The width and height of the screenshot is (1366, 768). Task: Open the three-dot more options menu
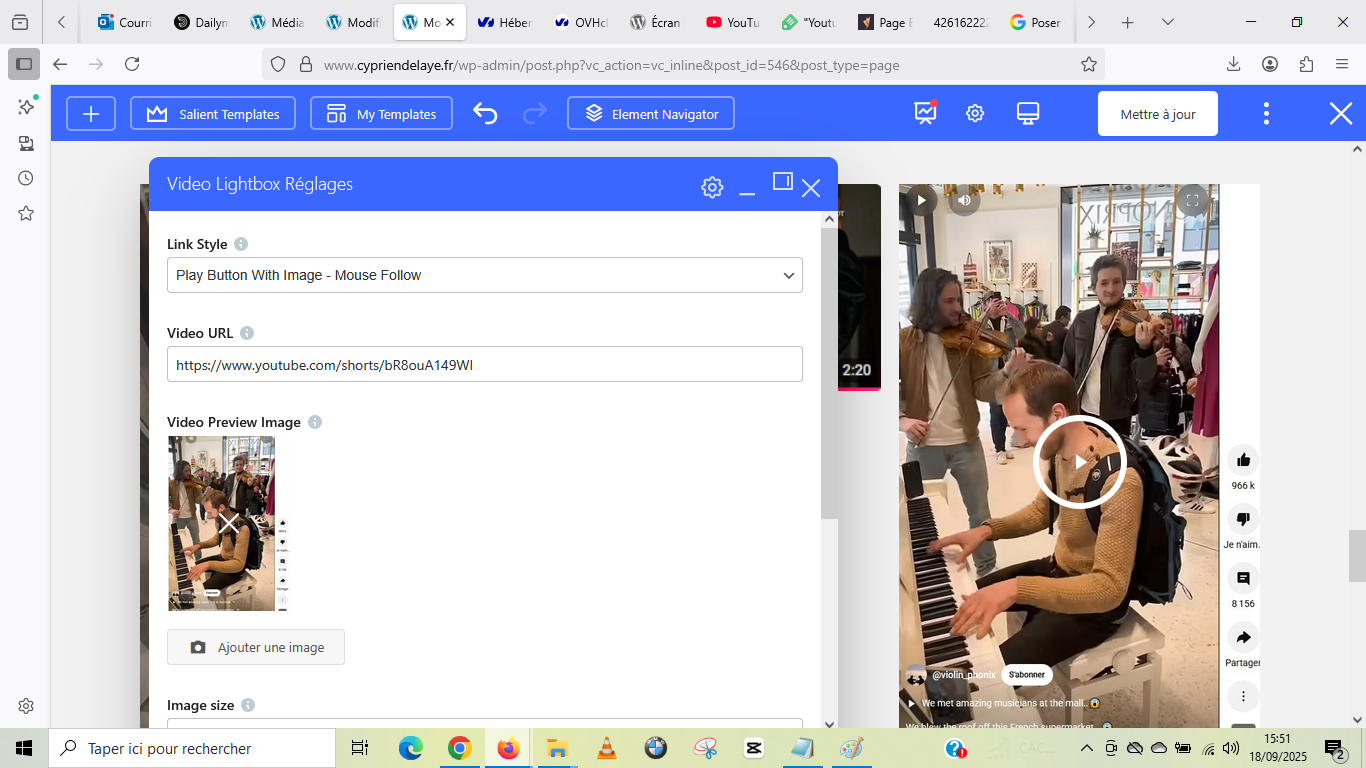click(x=1266, y=114)
